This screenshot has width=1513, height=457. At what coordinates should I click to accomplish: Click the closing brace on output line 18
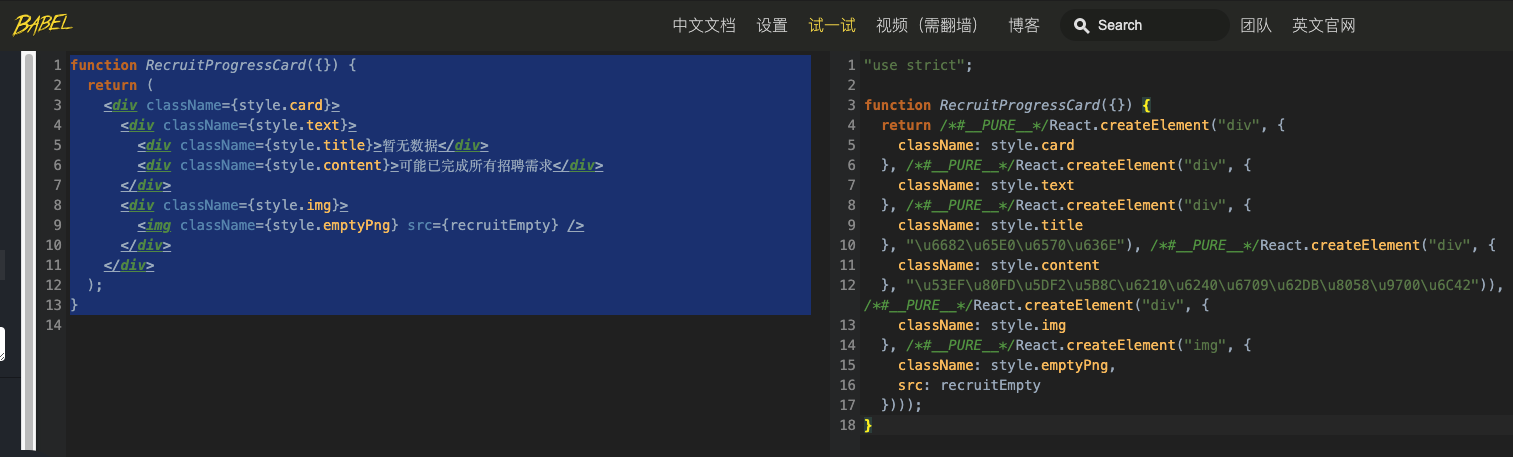(868, 425)
